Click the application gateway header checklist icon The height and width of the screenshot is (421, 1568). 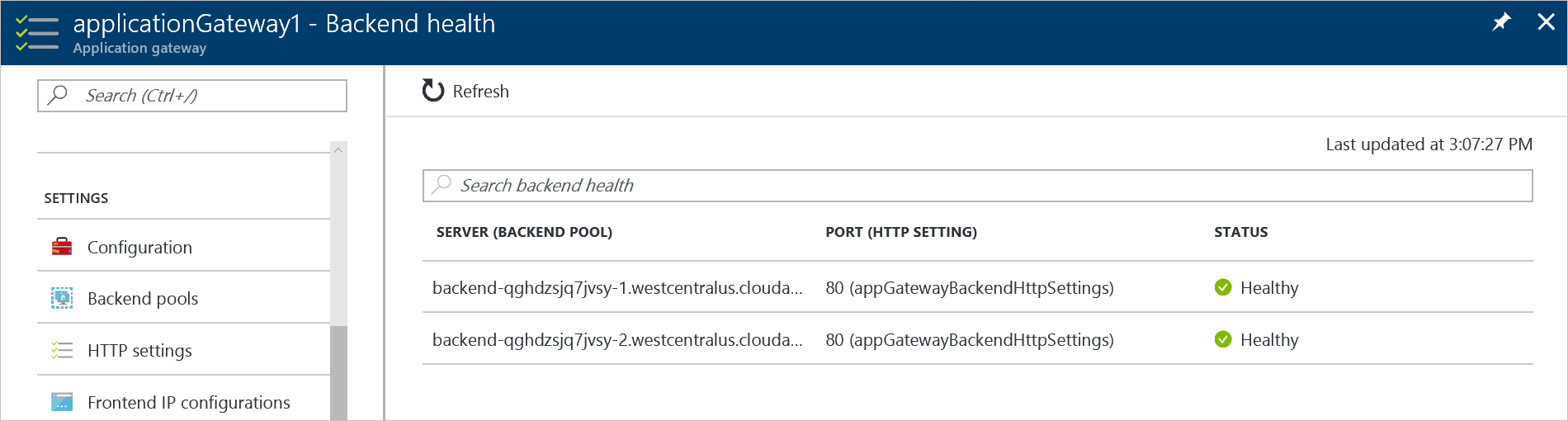[x=37, y=33]
